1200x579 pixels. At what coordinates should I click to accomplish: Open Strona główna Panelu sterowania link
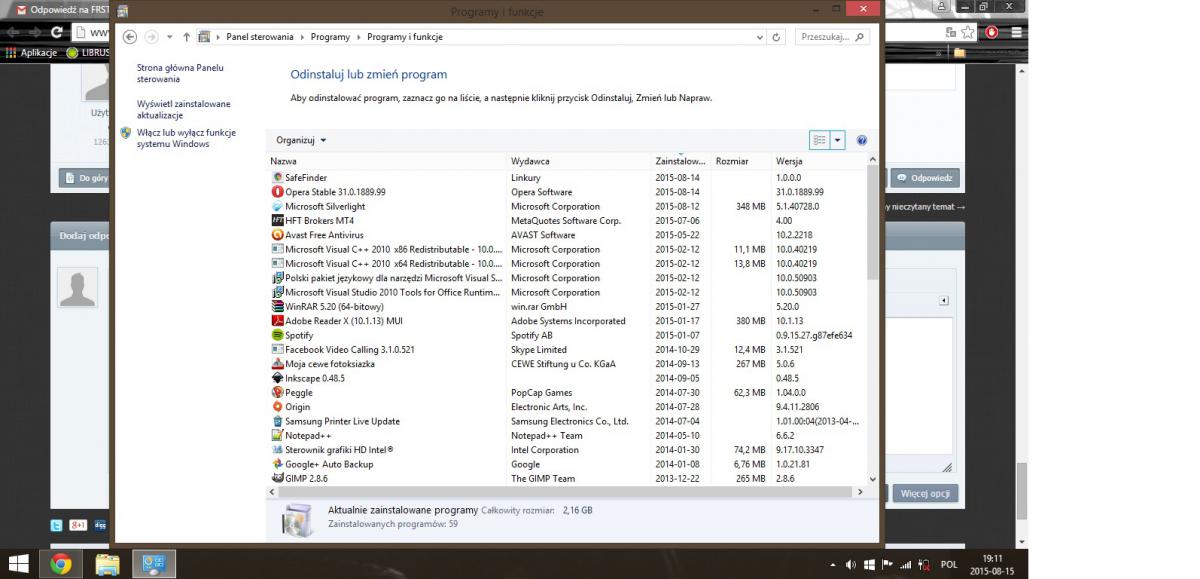[x=180, y=73]
